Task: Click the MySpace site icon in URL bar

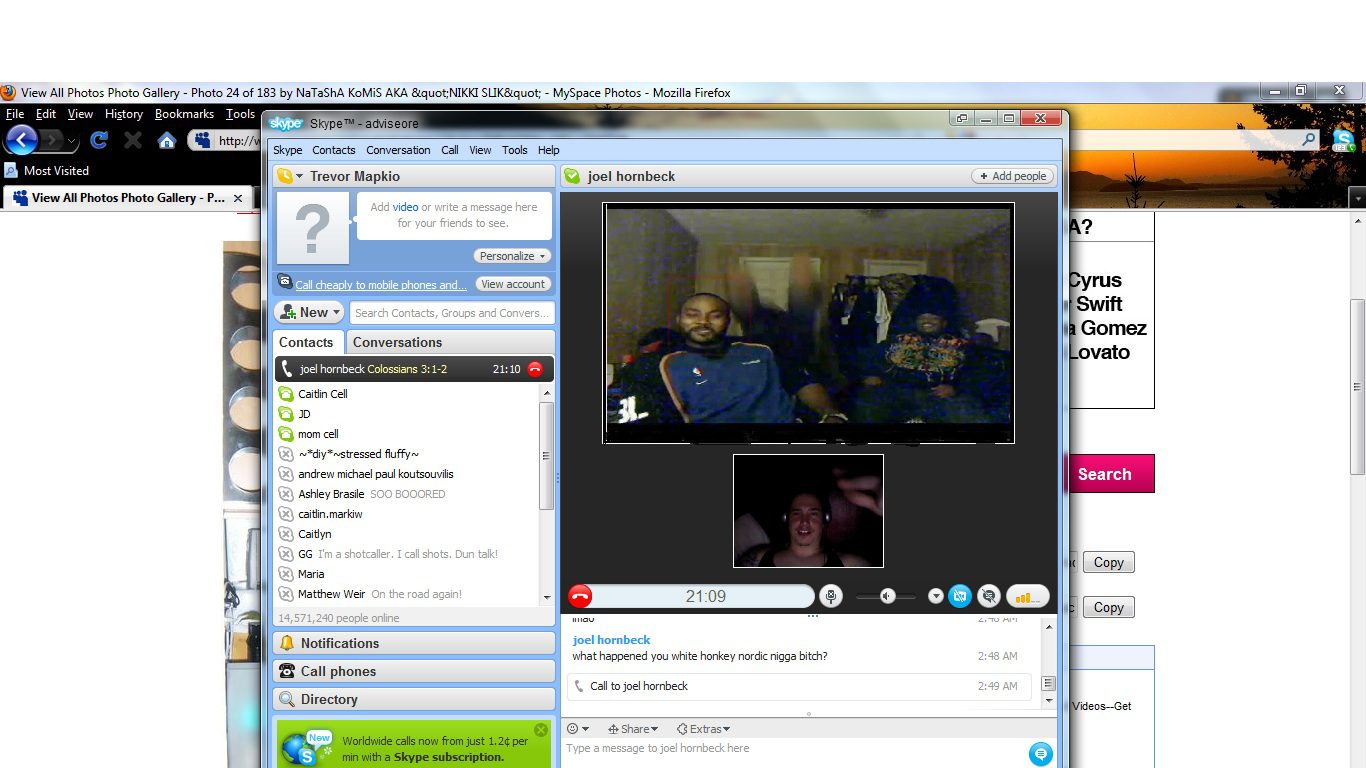Action: (203, 140)
